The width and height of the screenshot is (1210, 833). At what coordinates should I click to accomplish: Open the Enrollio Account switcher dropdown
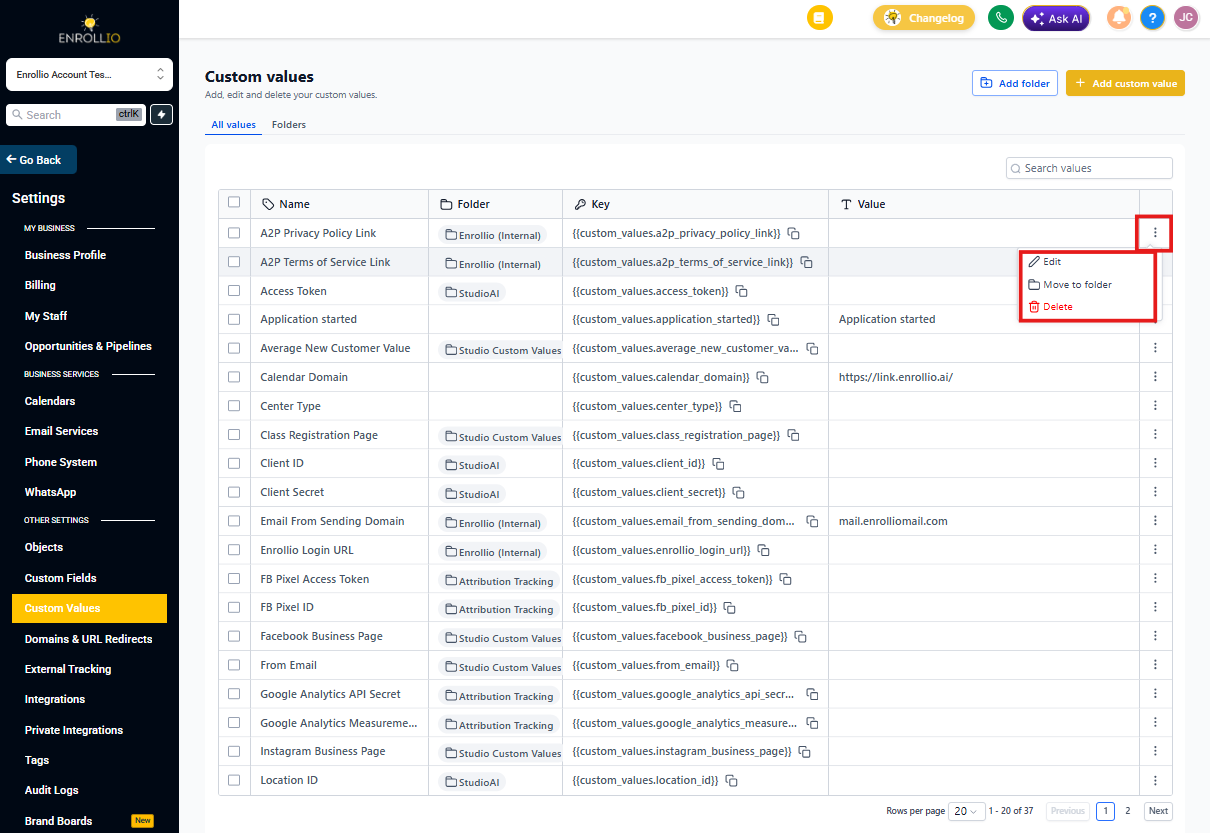tap(89, 74)
